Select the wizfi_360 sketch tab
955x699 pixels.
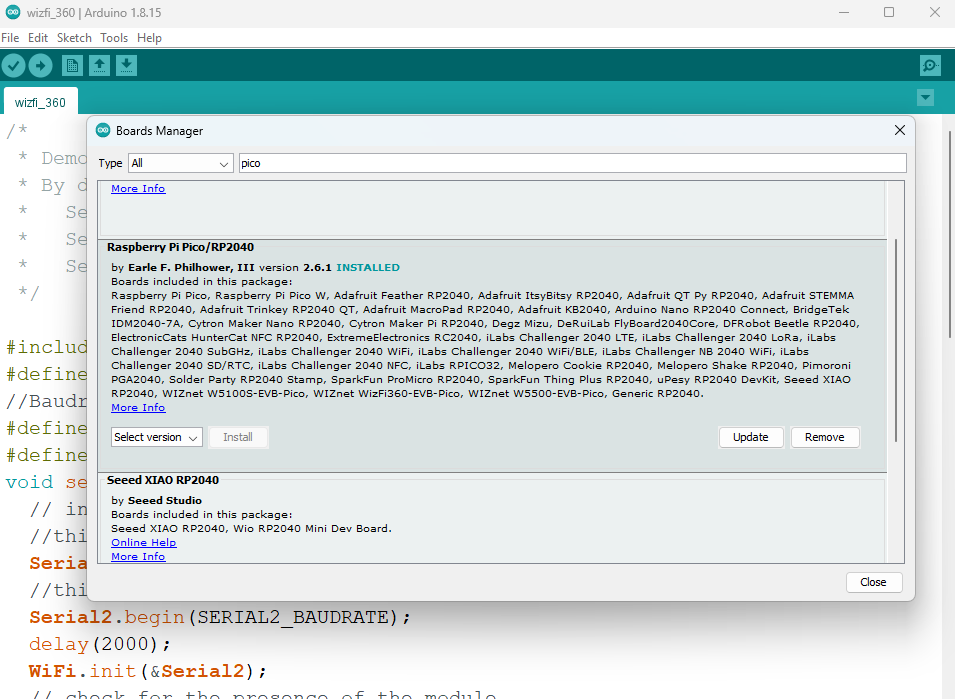40,102
